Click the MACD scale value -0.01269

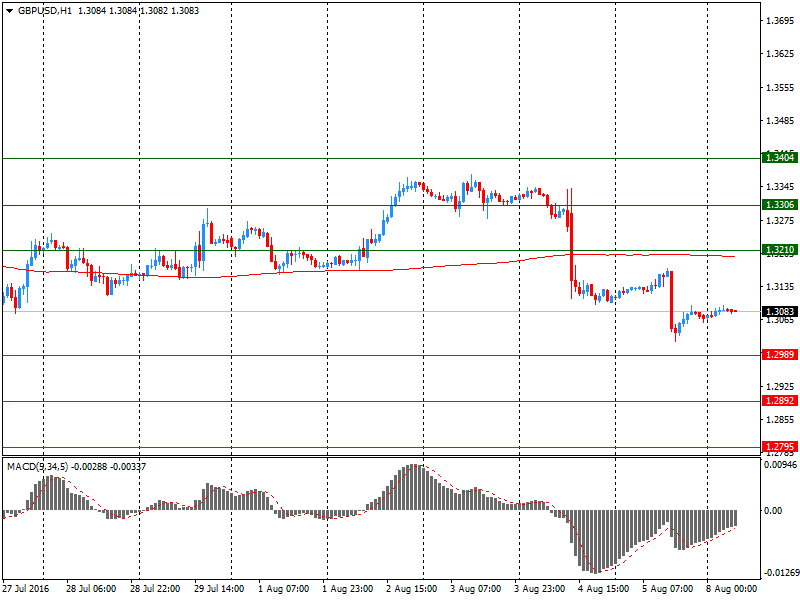pyautogui.click(x=780, y=572)
